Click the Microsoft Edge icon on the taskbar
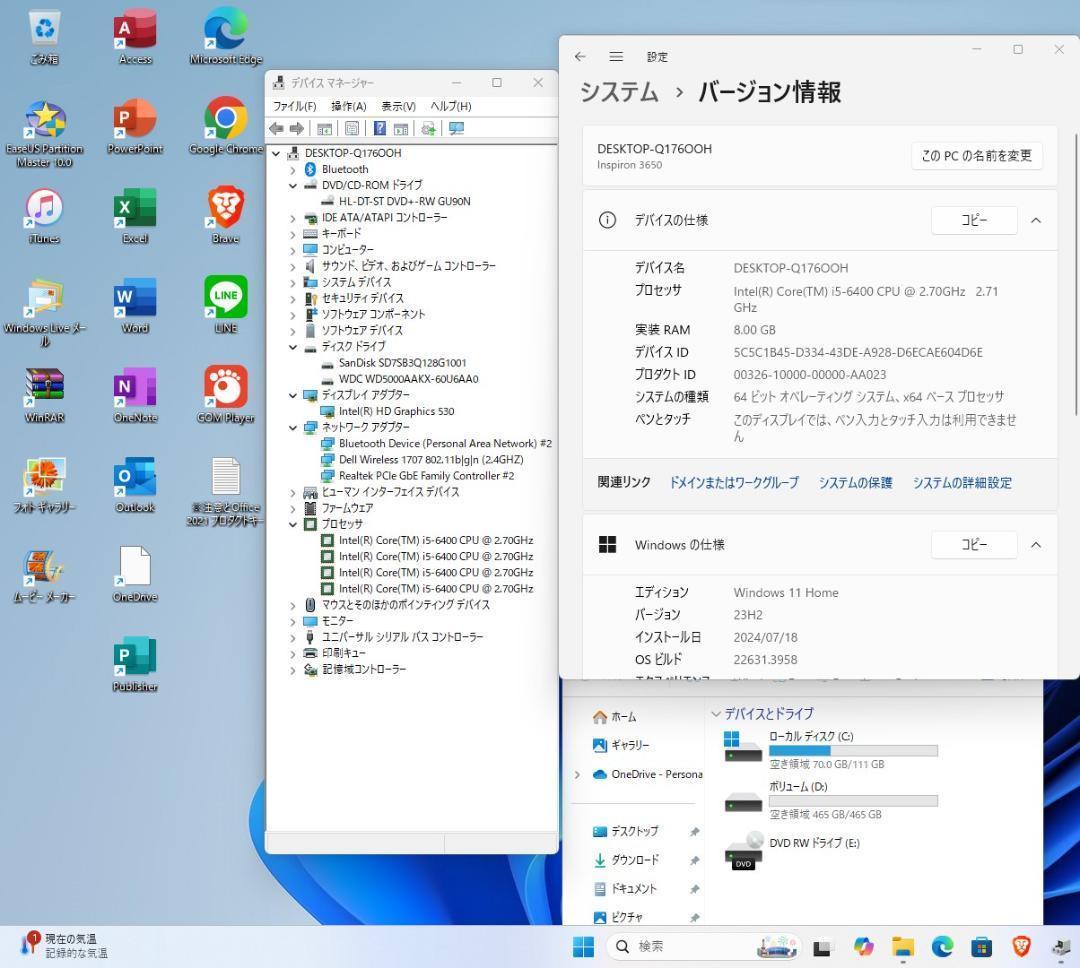 (940, 946)
